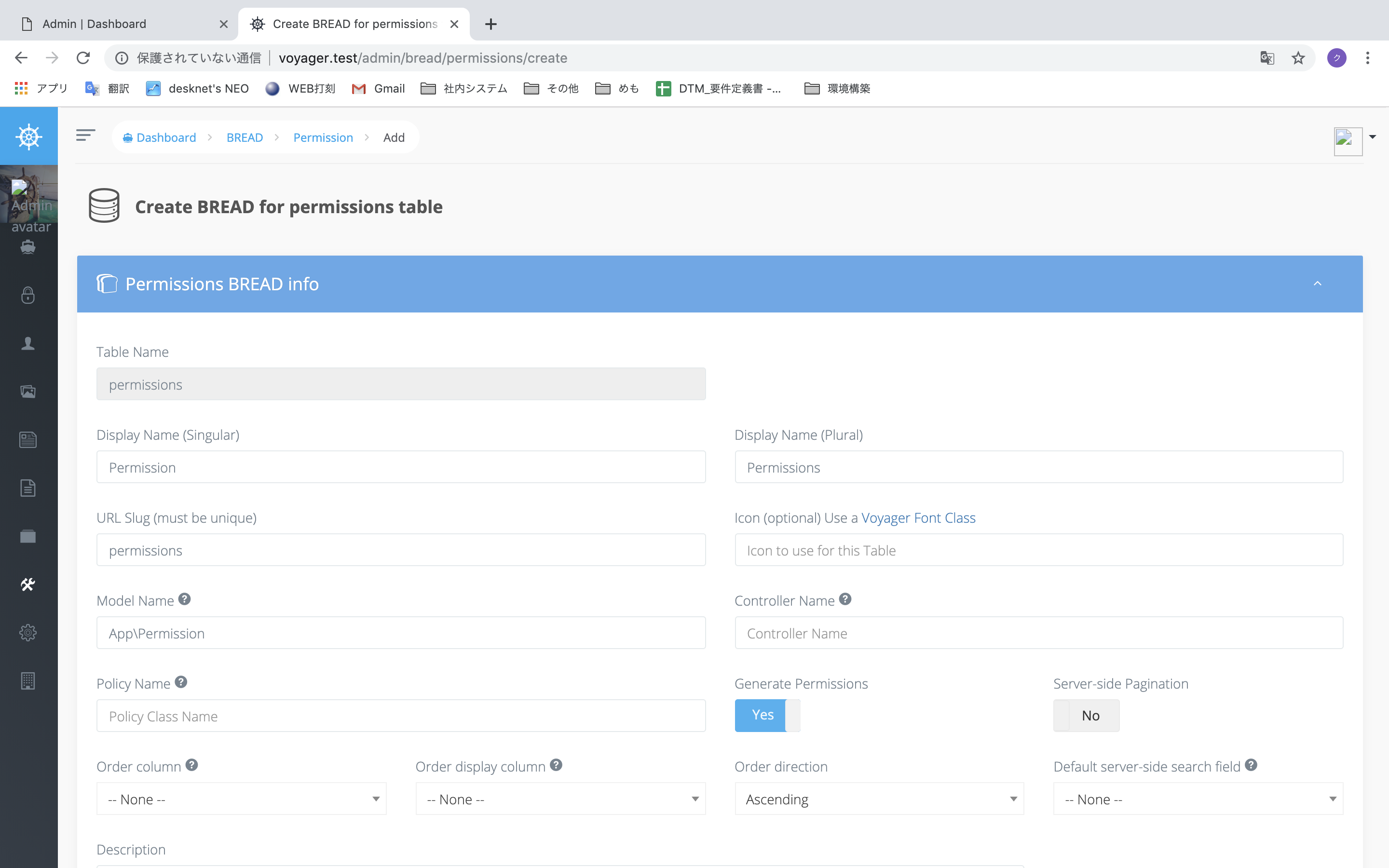
Task: Open the Order column dropdown
Action: [x=241, y=799]
